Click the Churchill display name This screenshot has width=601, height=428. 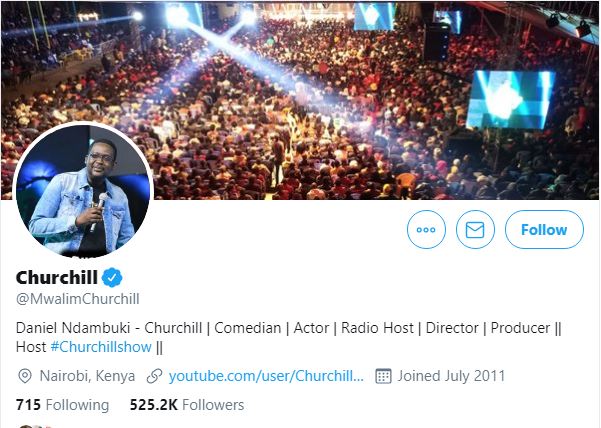(x=56, y=277)
